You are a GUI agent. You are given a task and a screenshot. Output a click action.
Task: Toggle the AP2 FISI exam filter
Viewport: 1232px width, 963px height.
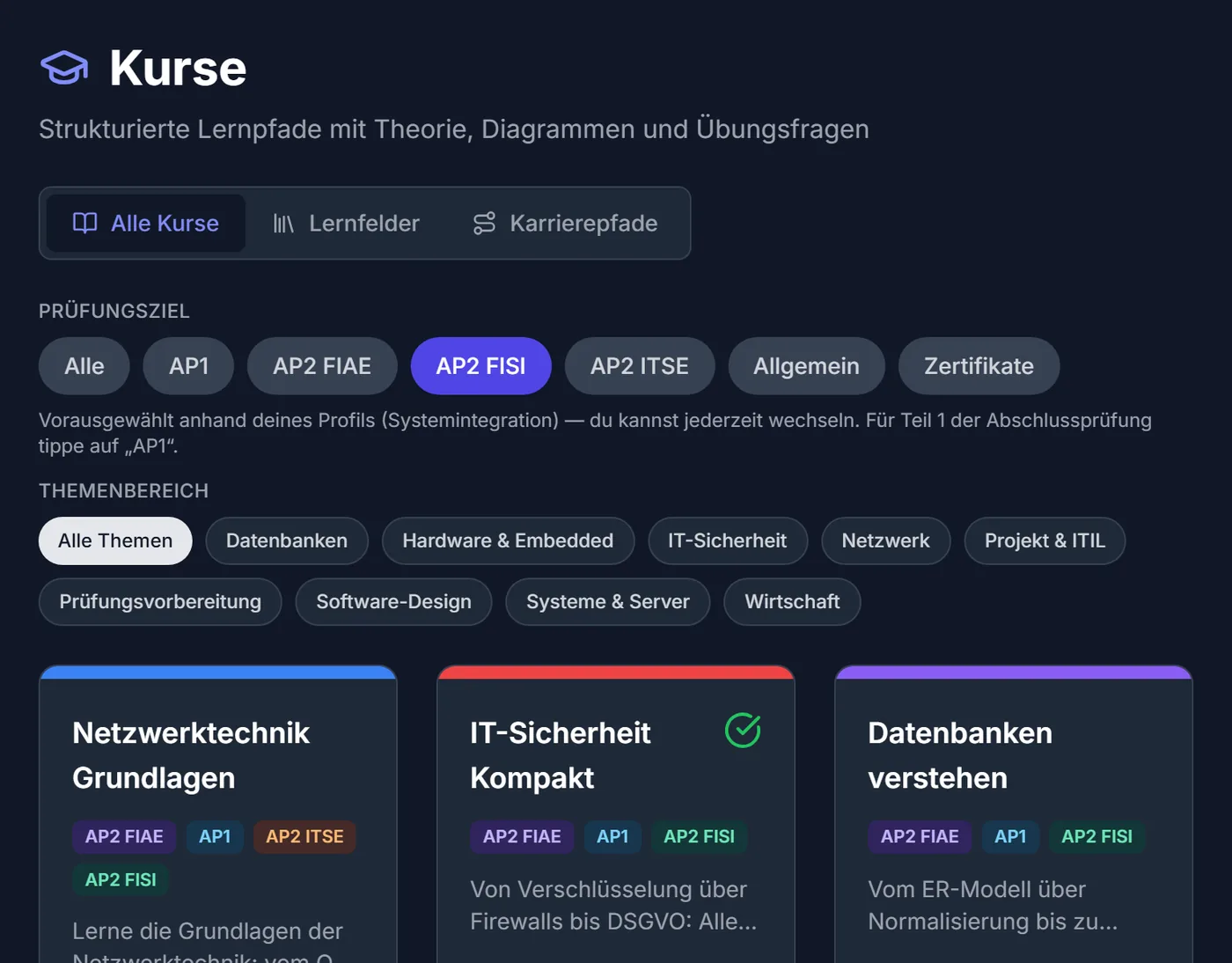[481, 366]
